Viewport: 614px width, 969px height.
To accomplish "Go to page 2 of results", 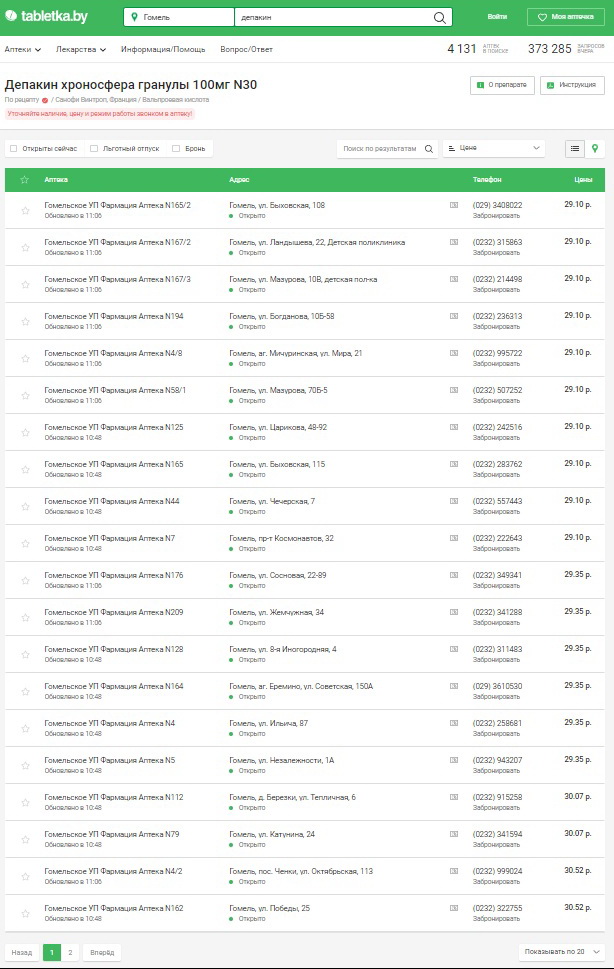I will coord(70,952).
